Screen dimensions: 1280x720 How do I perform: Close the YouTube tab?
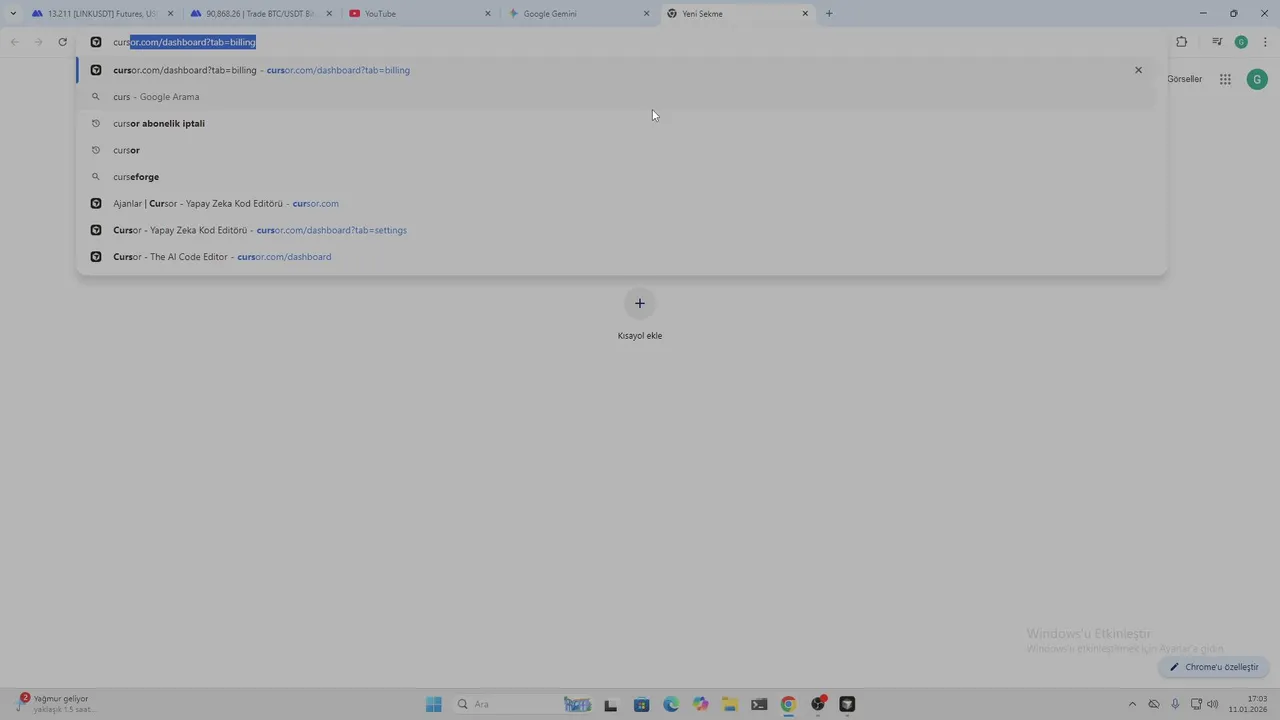[x=488, y=13]
